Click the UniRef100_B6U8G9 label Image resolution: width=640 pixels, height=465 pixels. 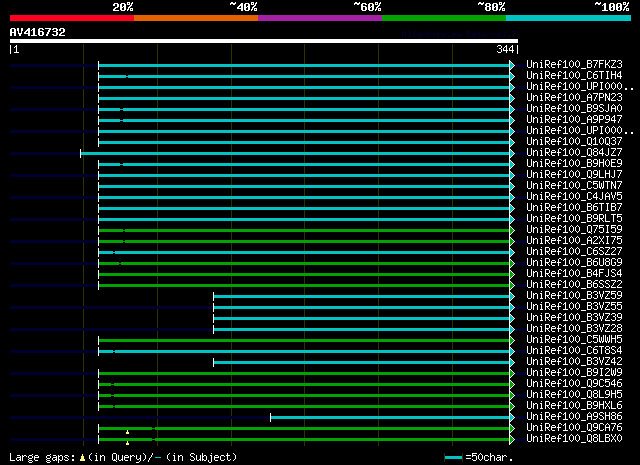click(x=574, y=263)
